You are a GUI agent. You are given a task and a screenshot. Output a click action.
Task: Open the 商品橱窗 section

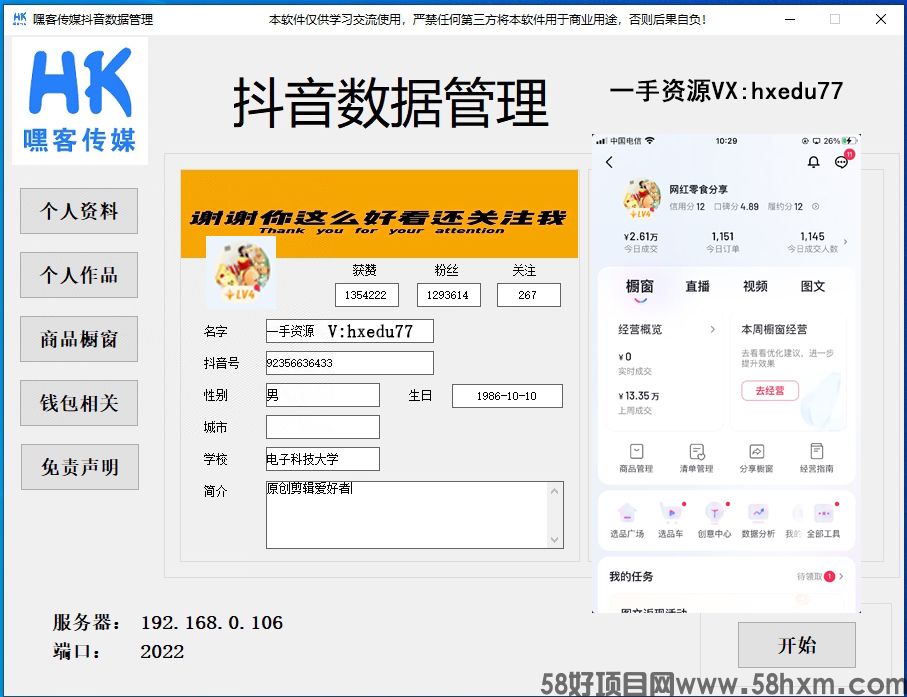[79, 339]
